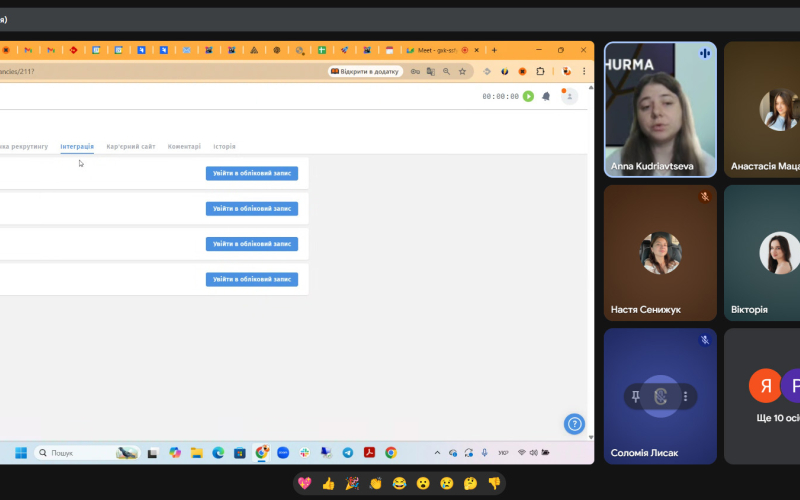Viewport: 800px width, 500px height.
Task: Open the user profile avatar menu
Action: click(x=569, y=97)
